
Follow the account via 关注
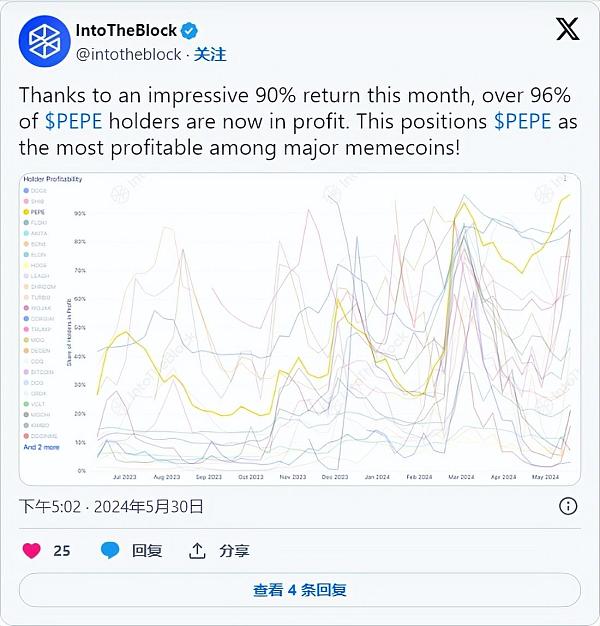[210, 54]
